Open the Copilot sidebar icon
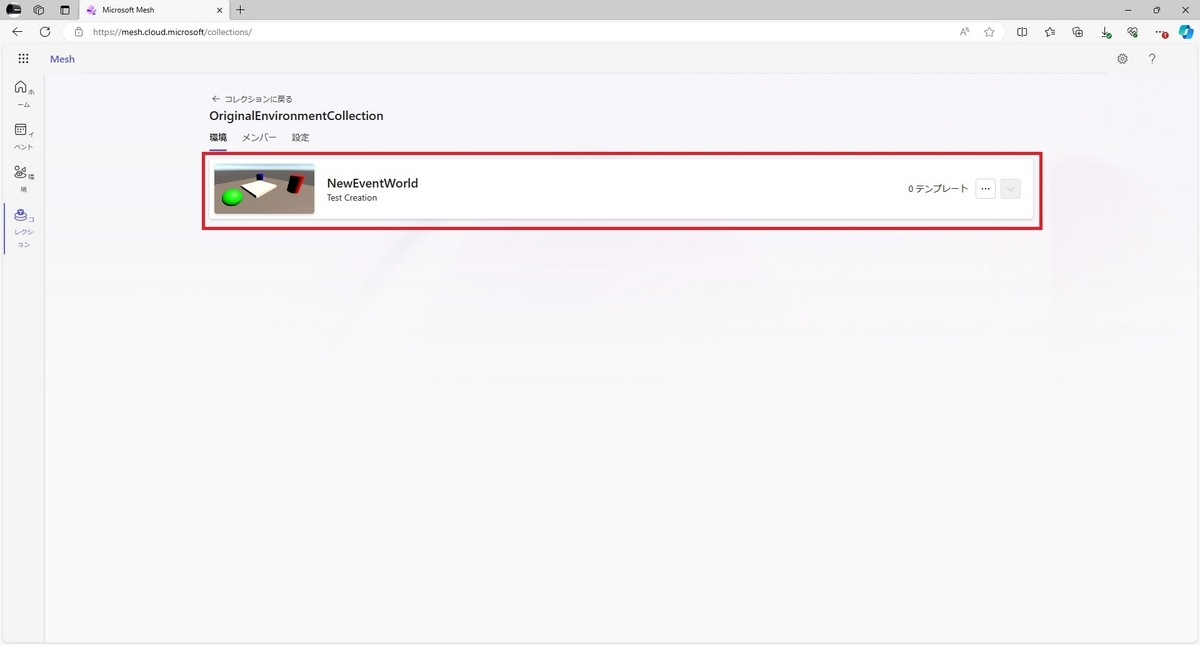1200x645 pixels. click(1186, 32)
